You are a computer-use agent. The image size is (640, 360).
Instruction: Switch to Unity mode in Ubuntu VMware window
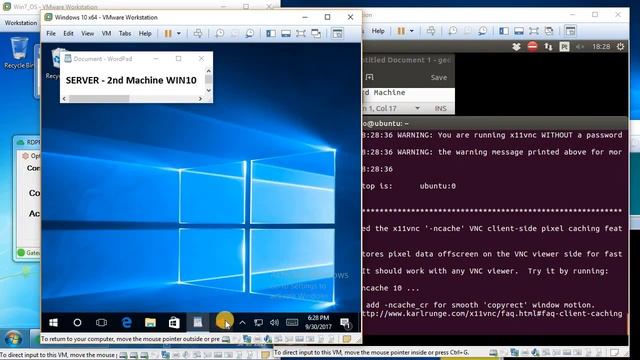point(549,31)
